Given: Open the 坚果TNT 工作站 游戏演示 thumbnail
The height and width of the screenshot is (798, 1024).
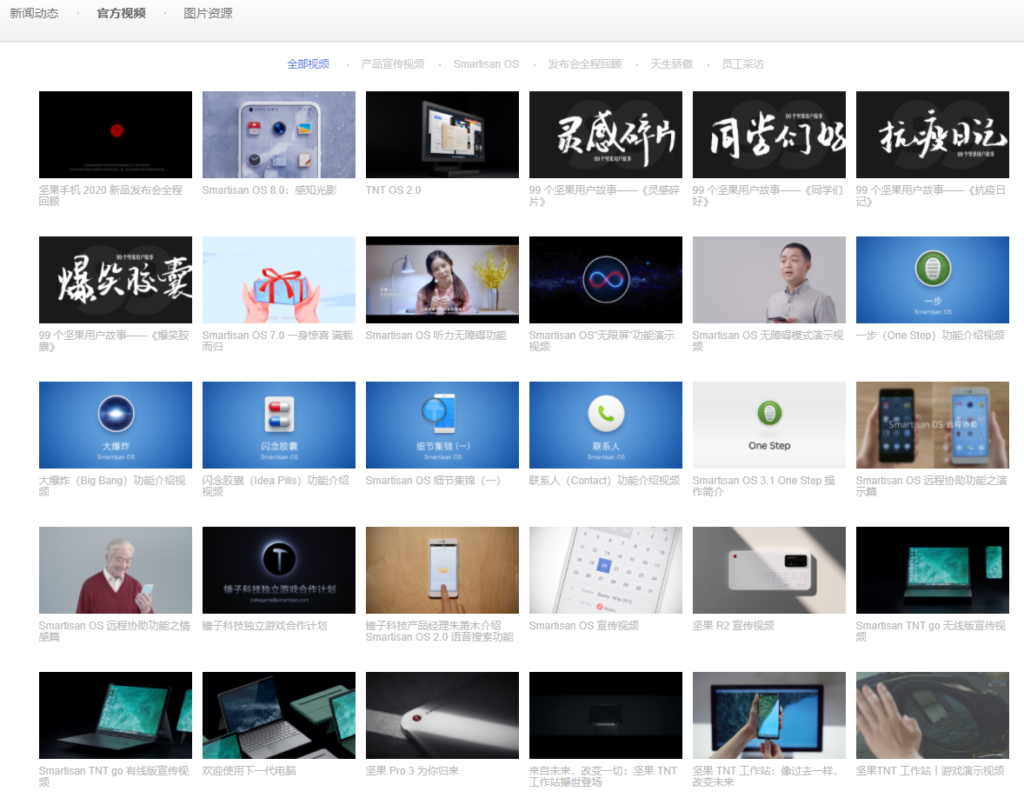Looking at the screenshot, I should (x=933, y=715).
